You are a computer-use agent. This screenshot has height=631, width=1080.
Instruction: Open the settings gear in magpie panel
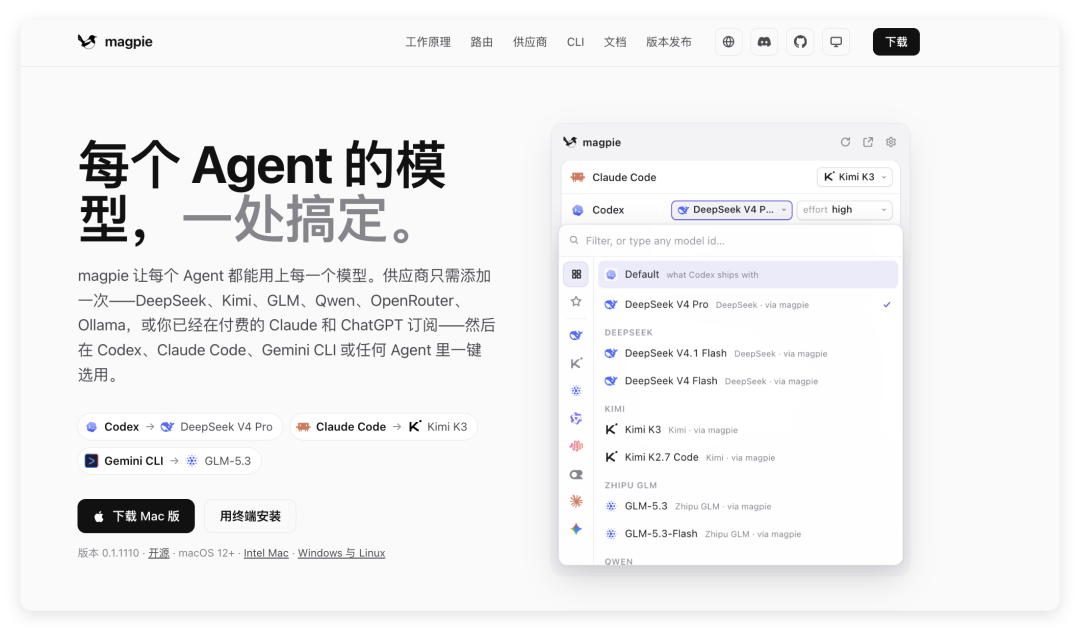[891, 142]
